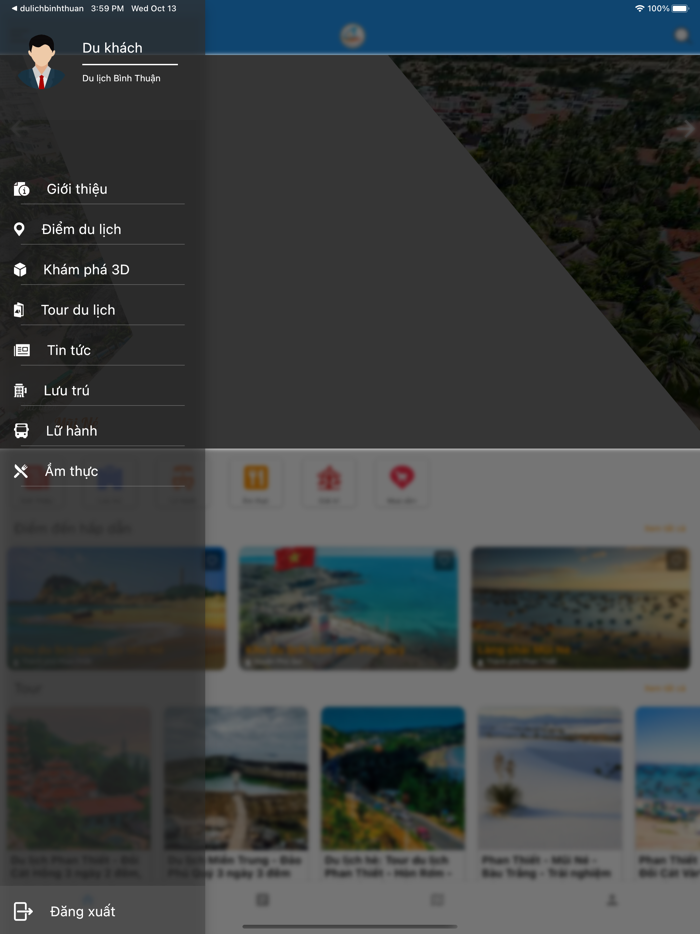This screenshot has width=700, height=934.
Task: Click the search icon in top bar
Action: pos(681,35)
